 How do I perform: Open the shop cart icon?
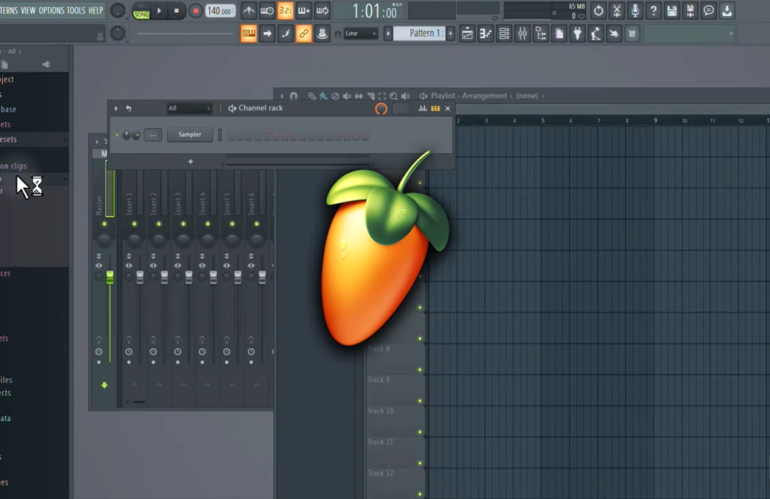click(632, 33)
